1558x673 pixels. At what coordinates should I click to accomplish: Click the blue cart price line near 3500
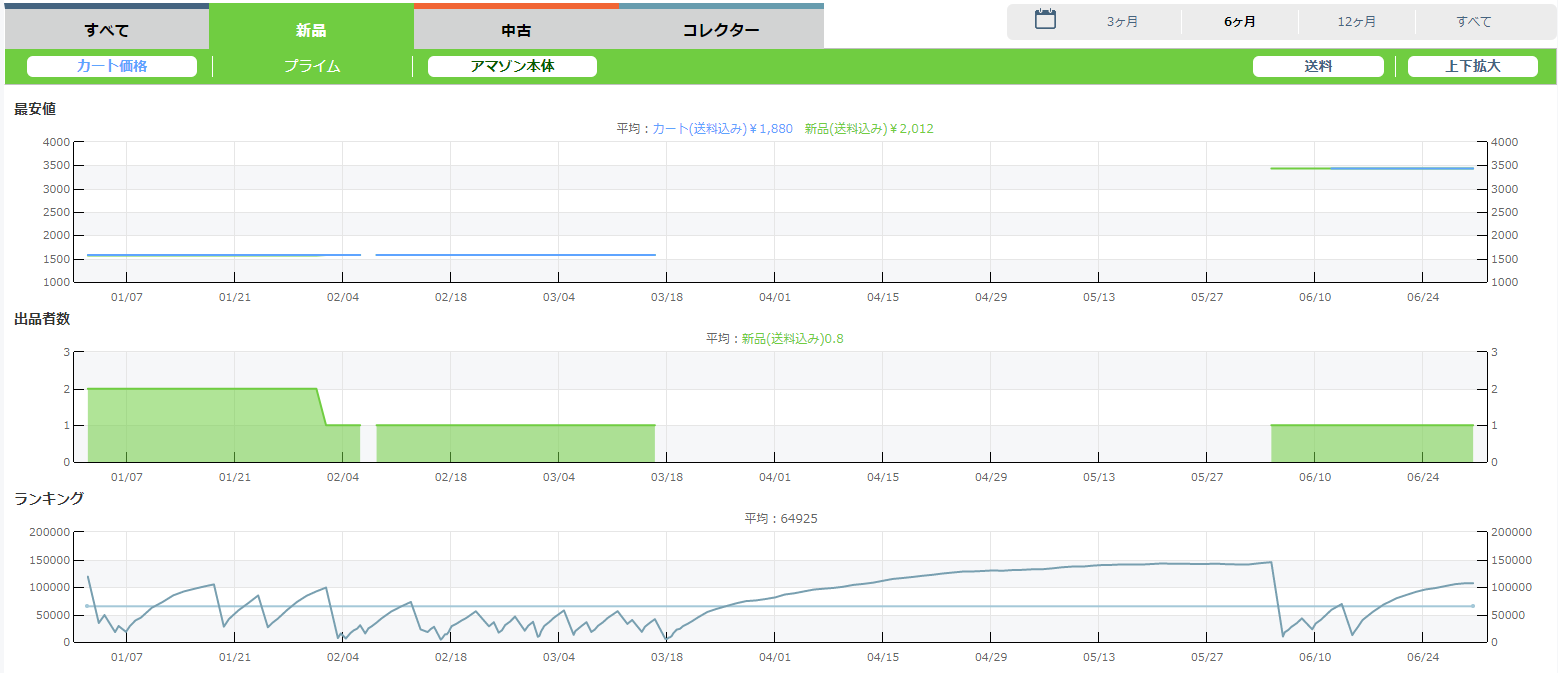click(x=1400, y=168)
